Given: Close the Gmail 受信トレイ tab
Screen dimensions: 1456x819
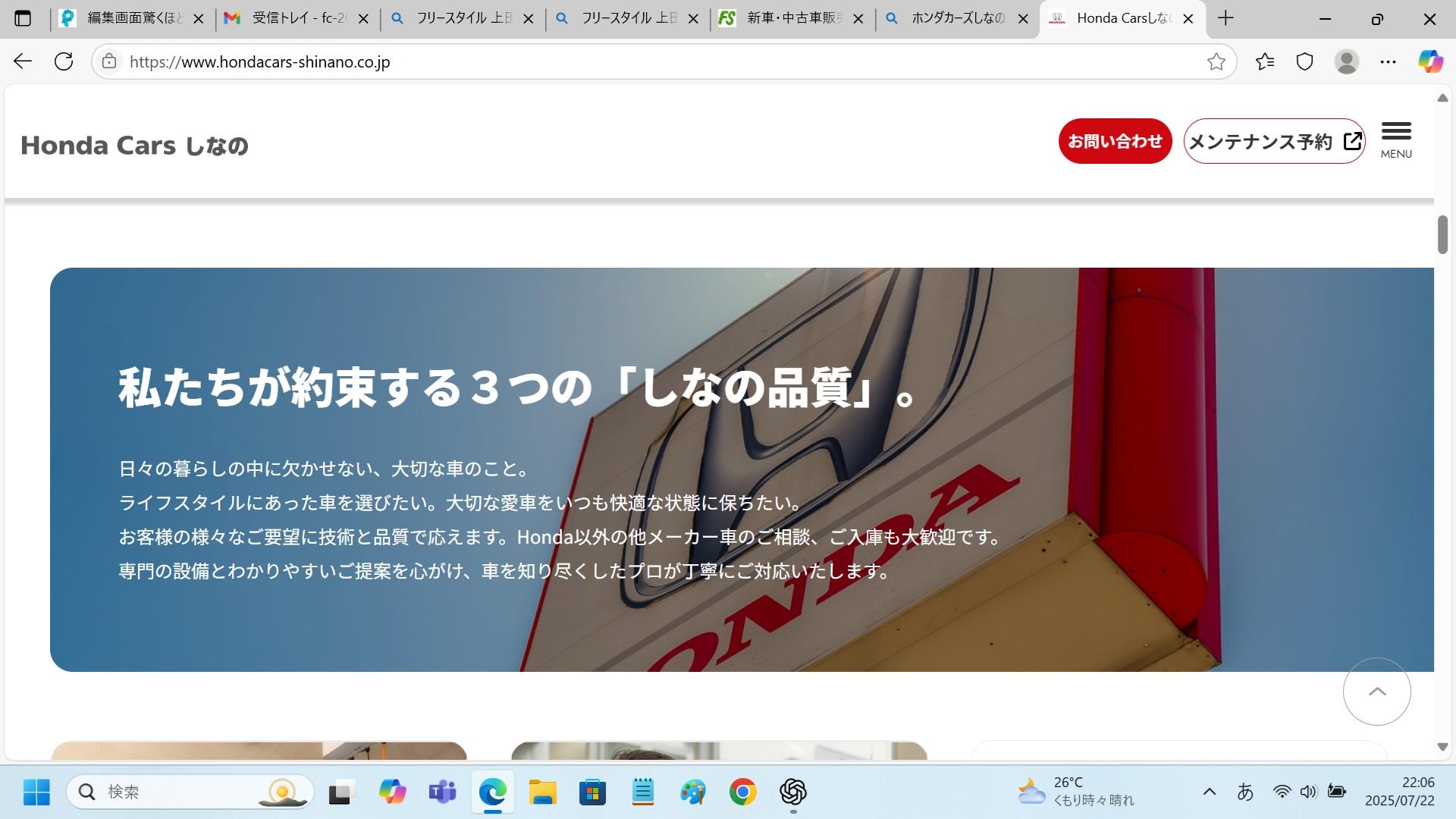Looking at the screenshot, I should pos(363,19).
